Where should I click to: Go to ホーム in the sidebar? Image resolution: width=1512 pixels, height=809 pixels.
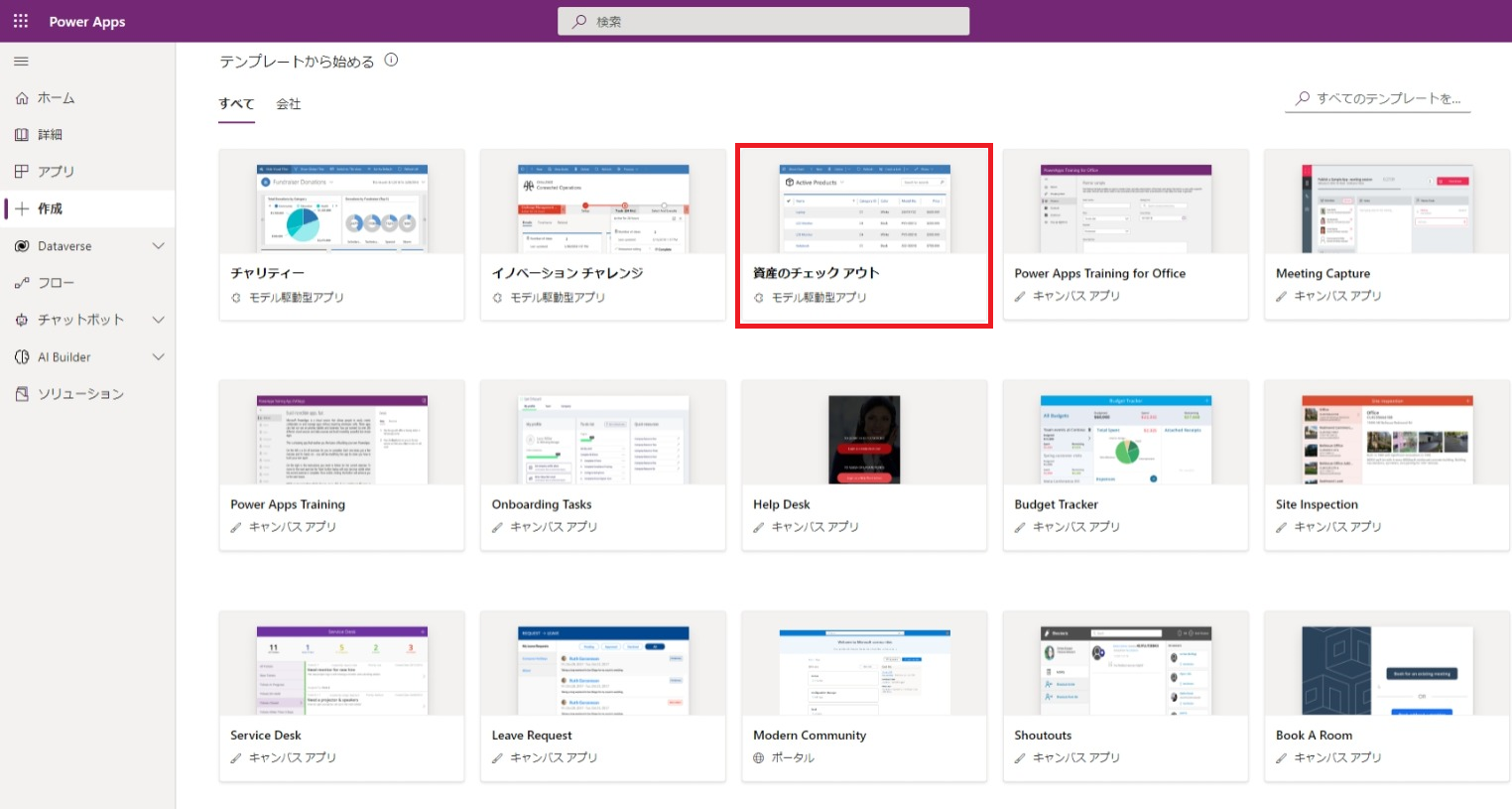tap(87, 98)
